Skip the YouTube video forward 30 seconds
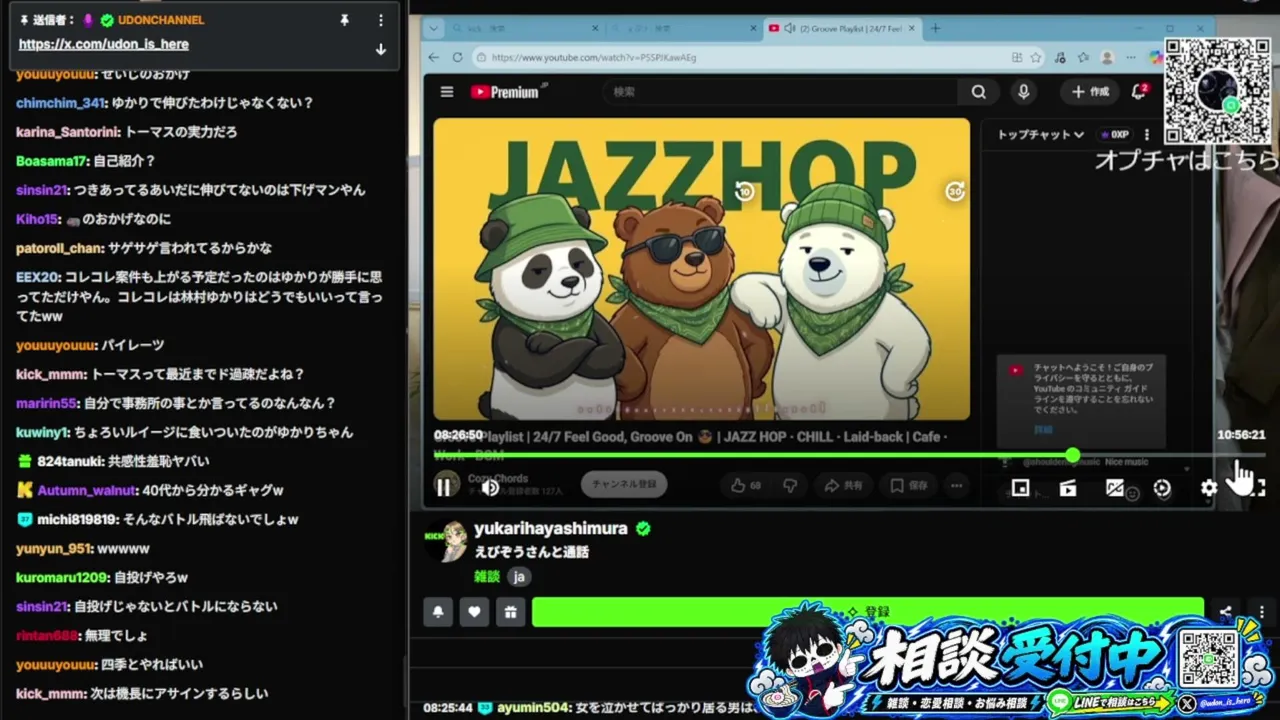 (x=955, y=191)
